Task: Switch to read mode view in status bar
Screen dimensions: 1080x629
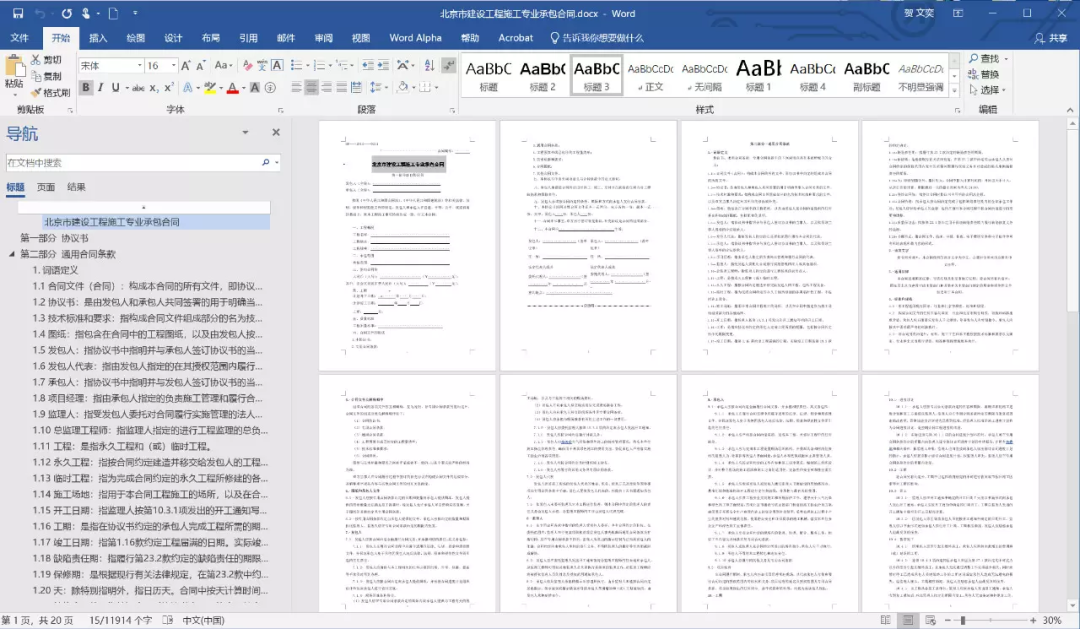Action: coord(886,620)
